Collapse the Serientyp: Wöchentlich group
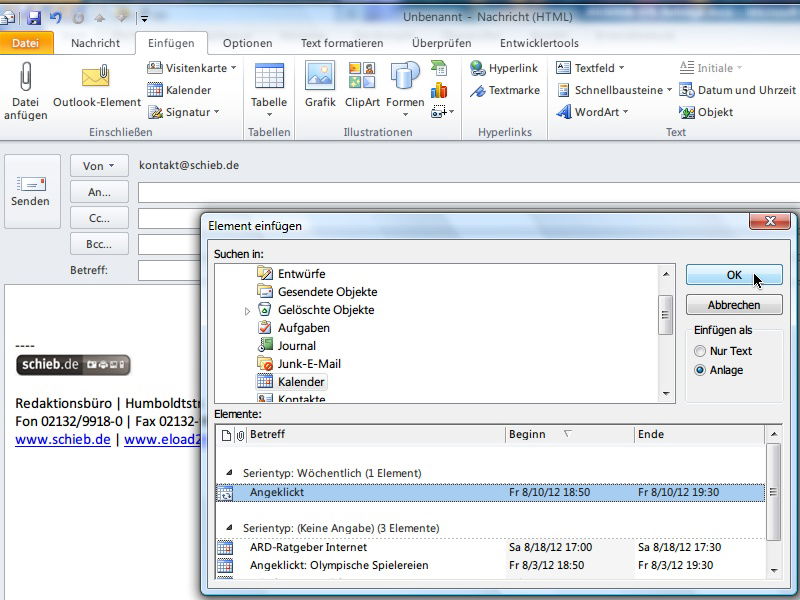The height and width of the screenshot is (600, 800). click(x=229, y=473)
